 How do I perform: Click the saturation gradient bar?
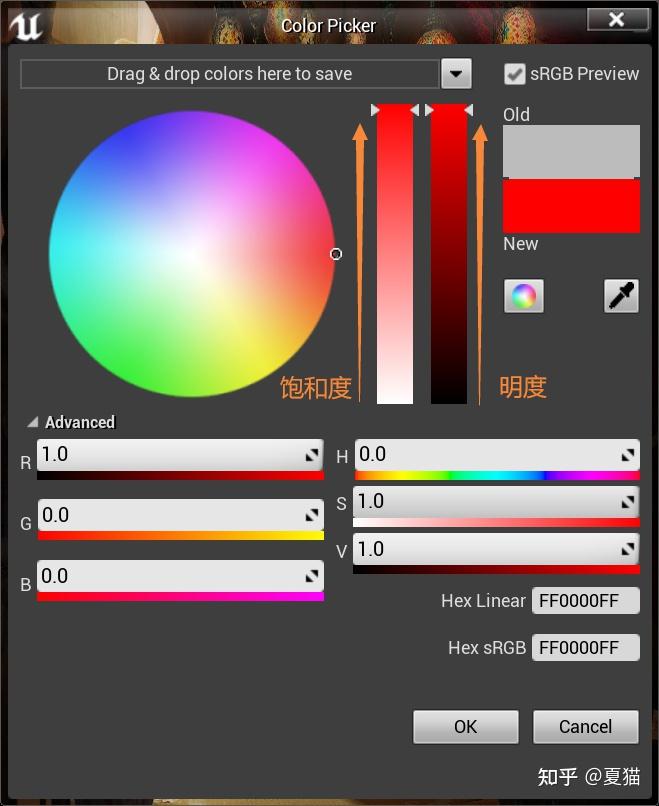point(395,255)
